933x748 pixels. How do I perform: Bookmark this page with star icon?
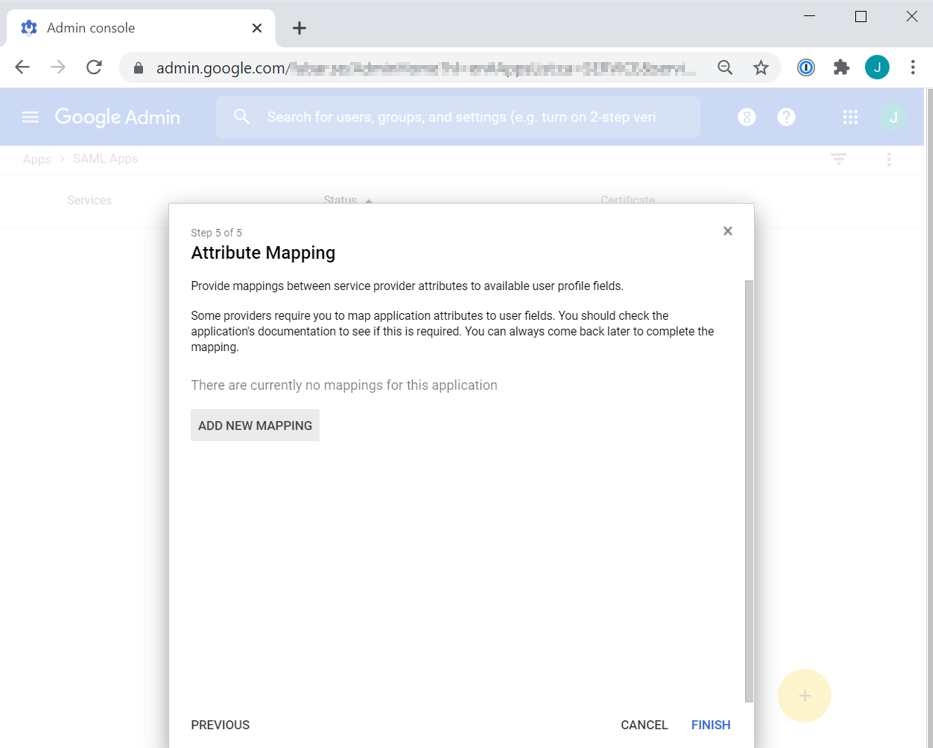pos(761,67)
